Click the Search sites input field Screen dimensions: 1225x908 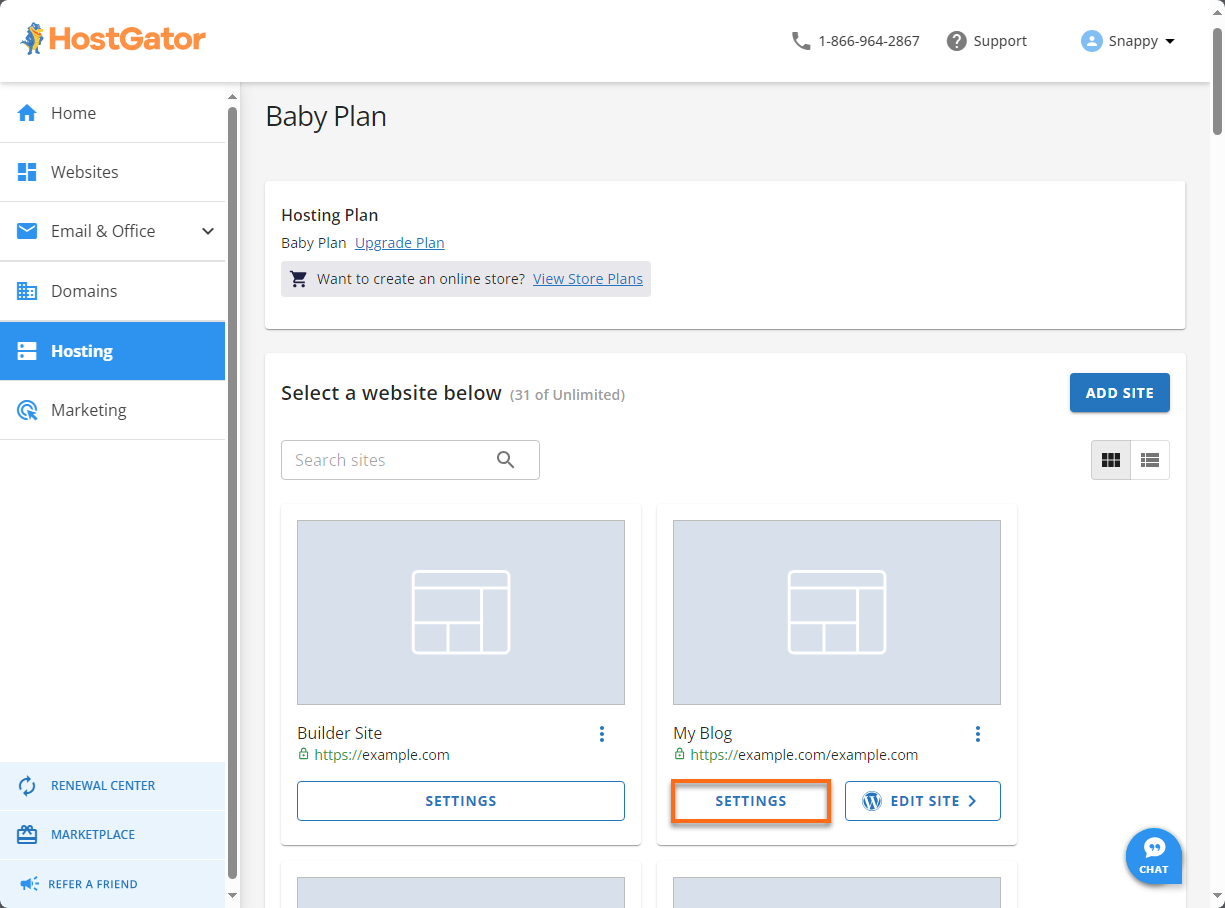(390, 459)
